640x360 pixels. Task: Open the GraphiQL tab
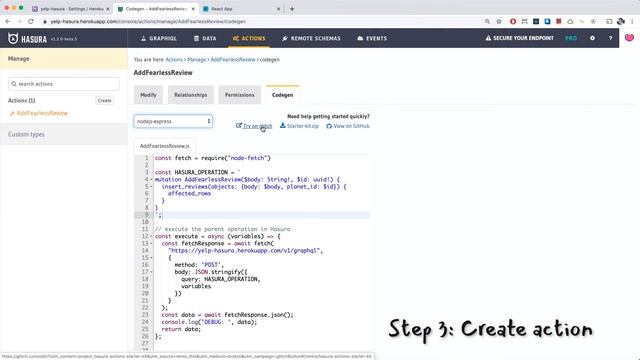[158, 38]
